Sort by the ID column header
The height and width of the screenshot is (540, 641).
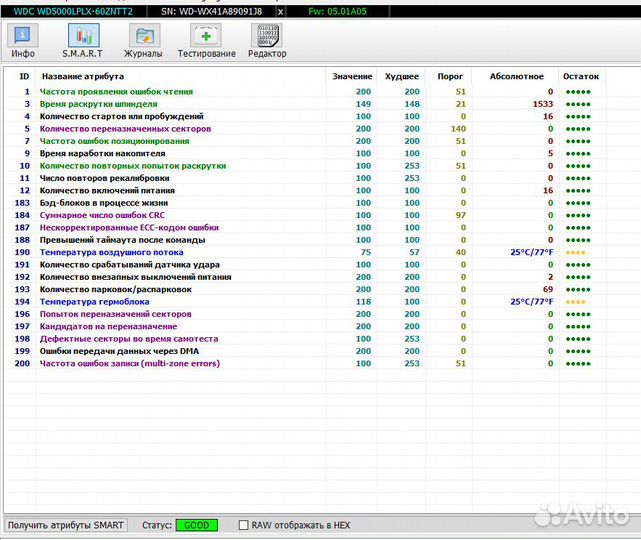(x=24, y=76)
